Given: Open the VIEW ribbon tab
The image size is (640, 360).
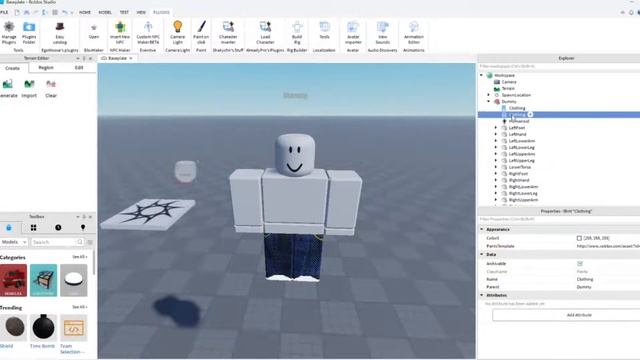Looking at the screenshot, I should pyautogui.click(x=141, y=12).
